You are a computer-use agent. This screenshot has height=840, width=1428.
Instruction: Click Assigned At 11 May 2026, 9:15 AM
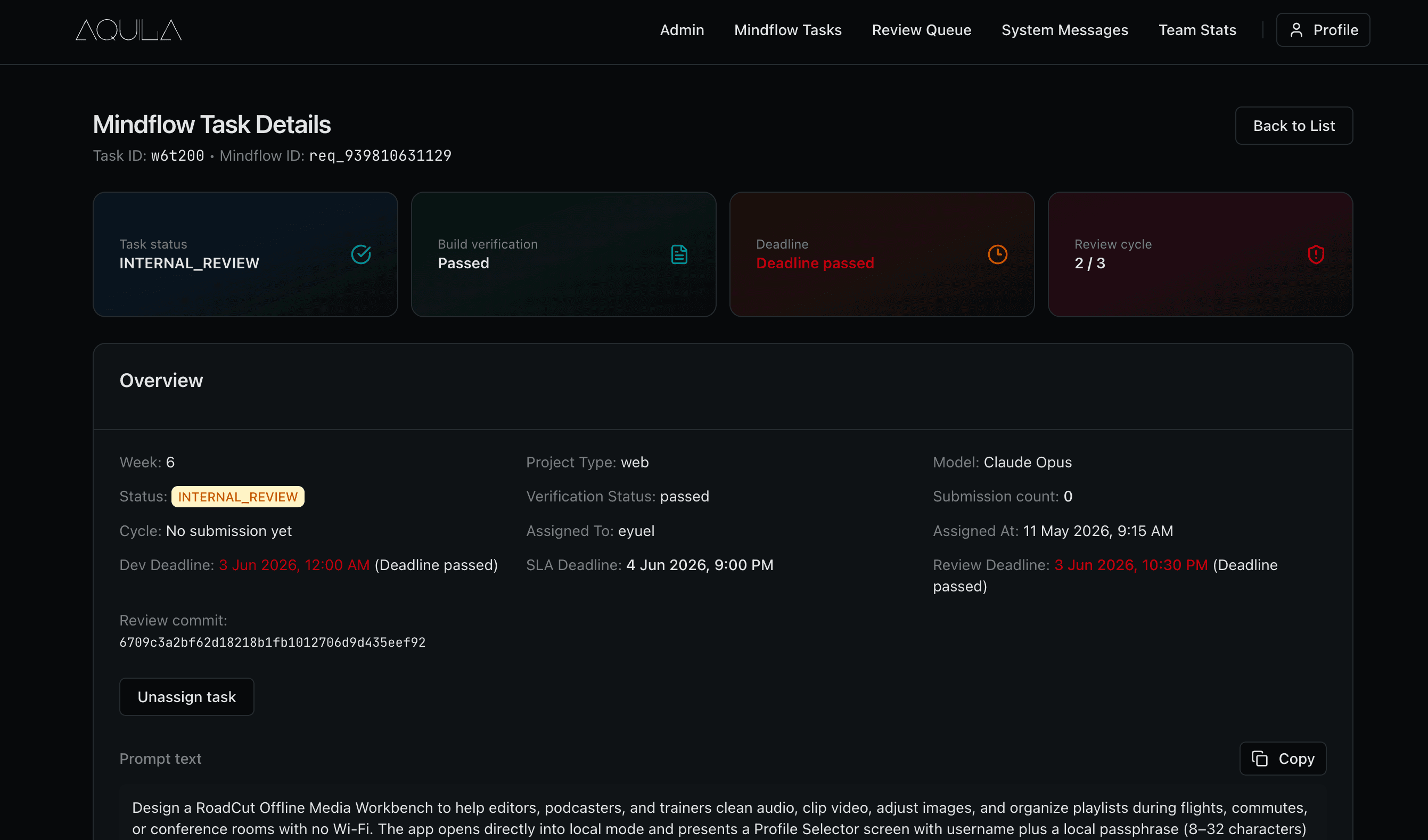click(x=1098, y=531)
